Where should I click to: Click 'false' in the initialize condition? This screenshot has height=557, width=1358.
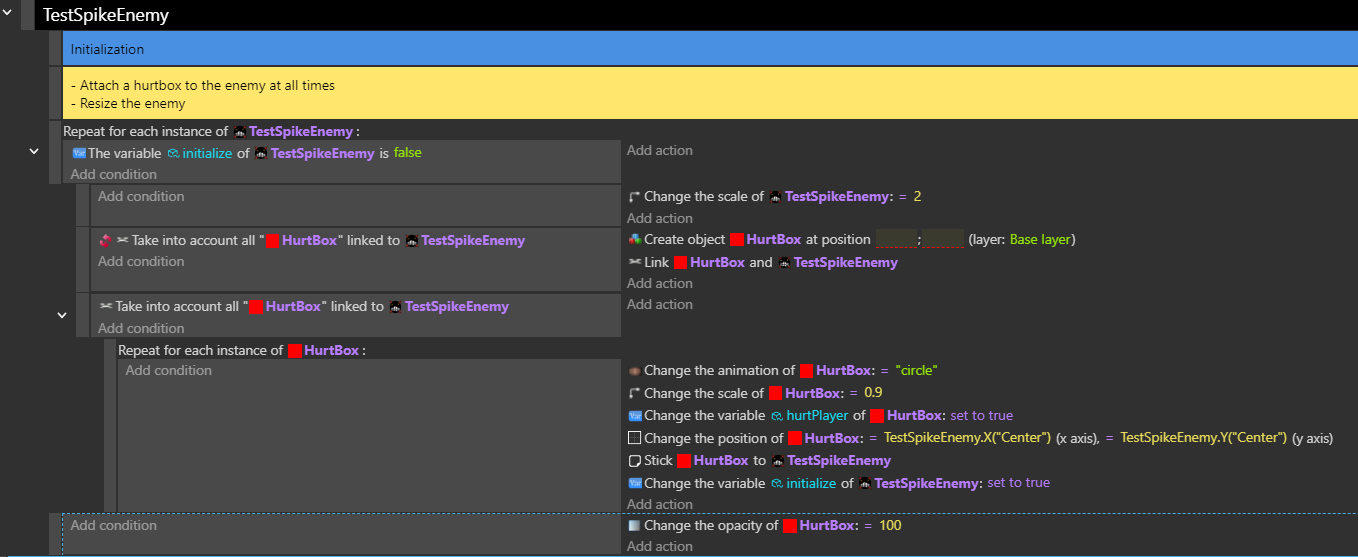[408, 154]
